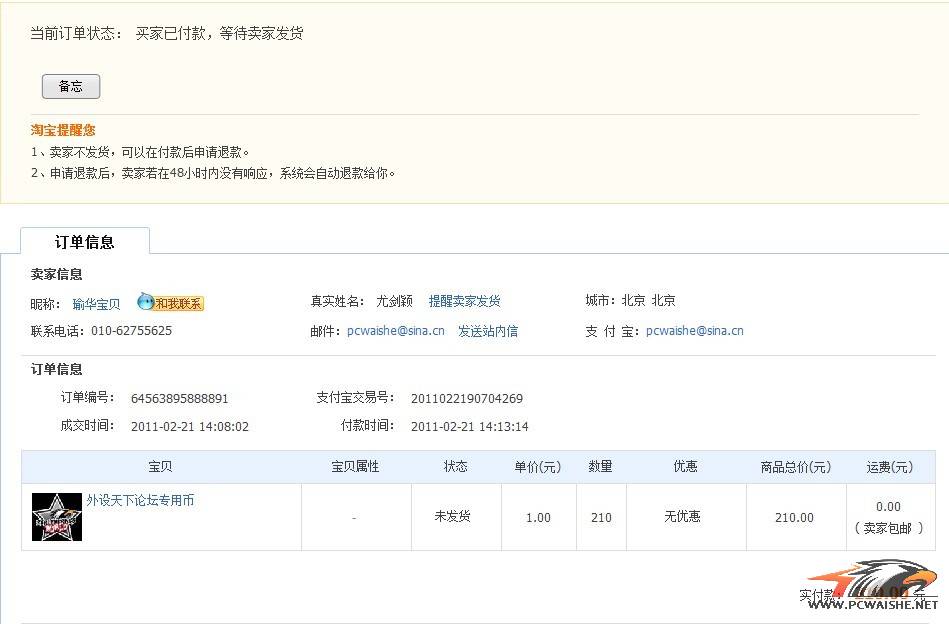Click the 淘宝提醒您 notice heading

(x=63, y=130)
